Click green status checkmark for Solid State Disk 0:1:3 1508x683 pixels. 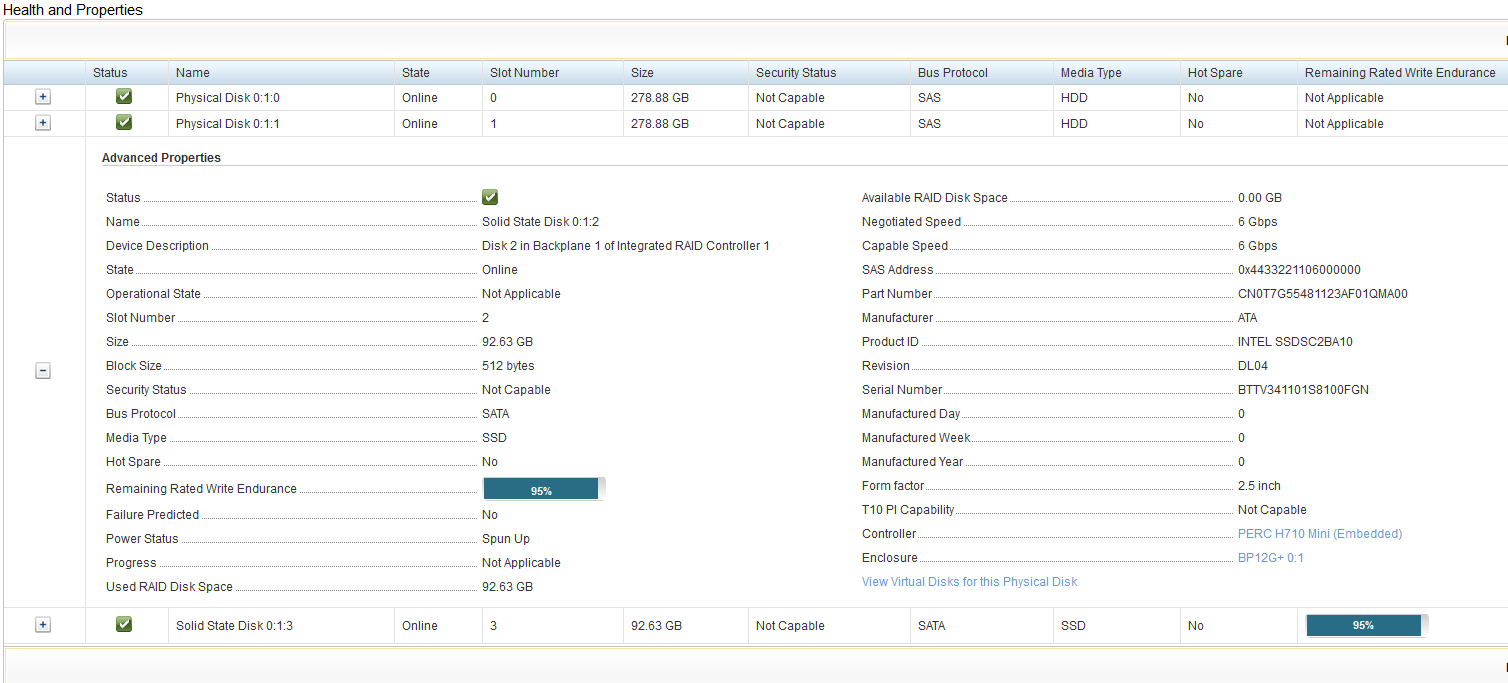coord(124,624)
